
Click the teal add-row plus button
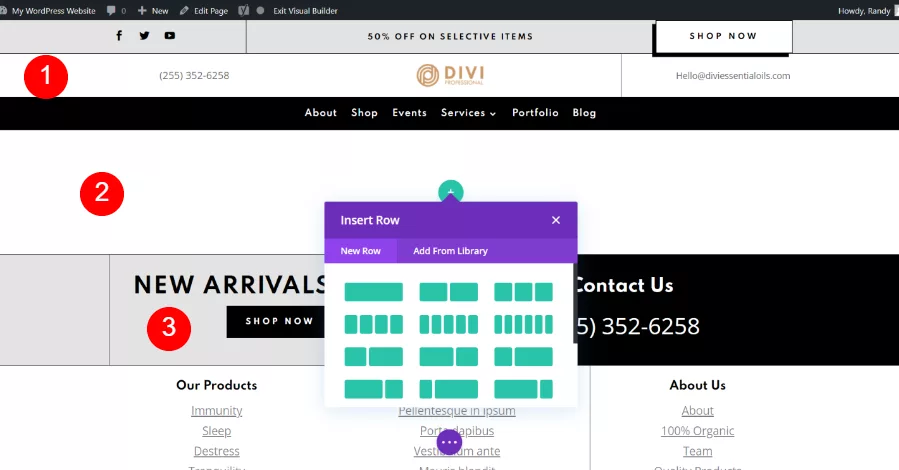(x=451, y=192)
